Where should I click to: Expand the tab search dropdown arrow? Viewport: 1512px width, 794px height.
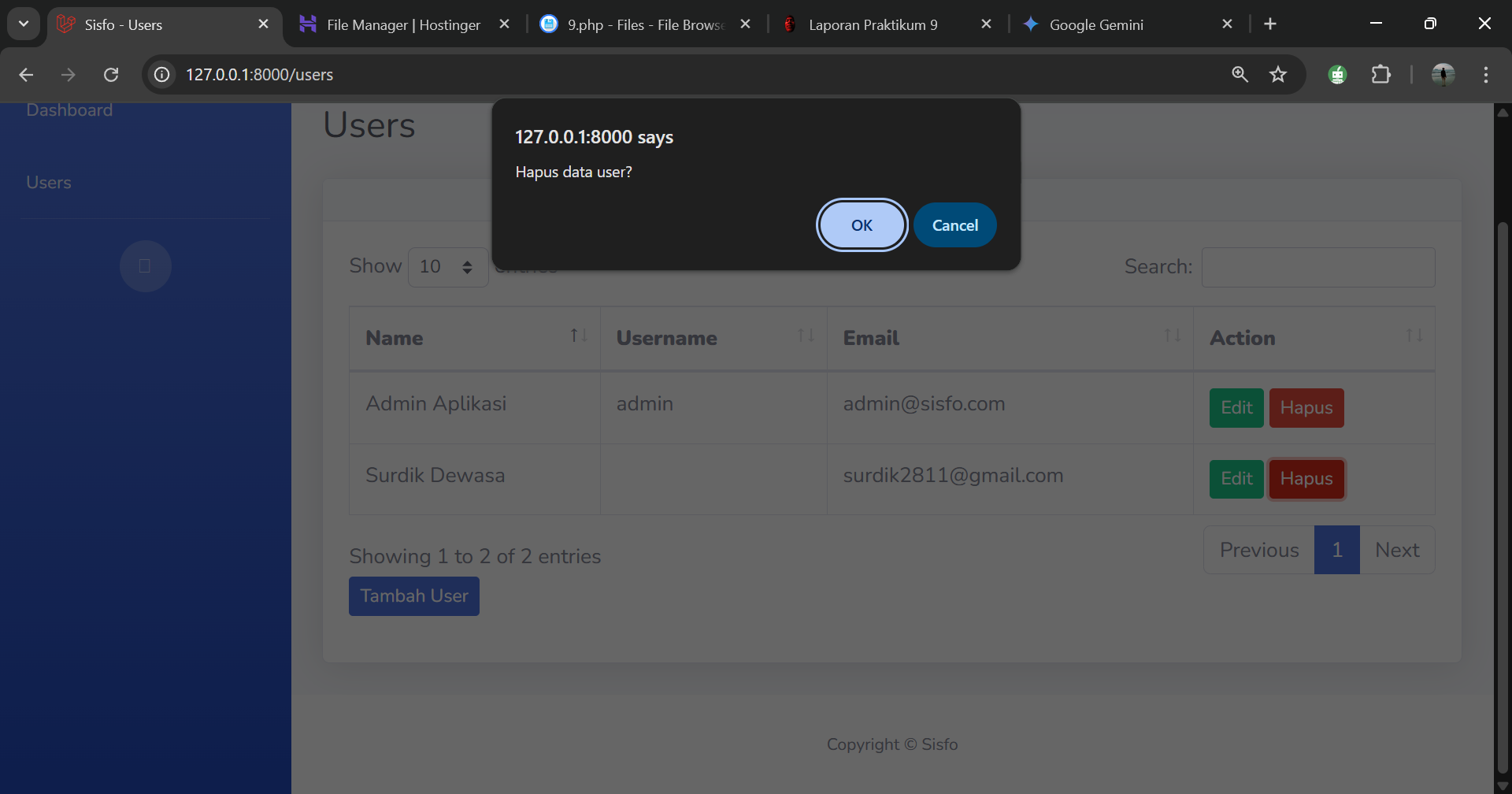[24, 24]
